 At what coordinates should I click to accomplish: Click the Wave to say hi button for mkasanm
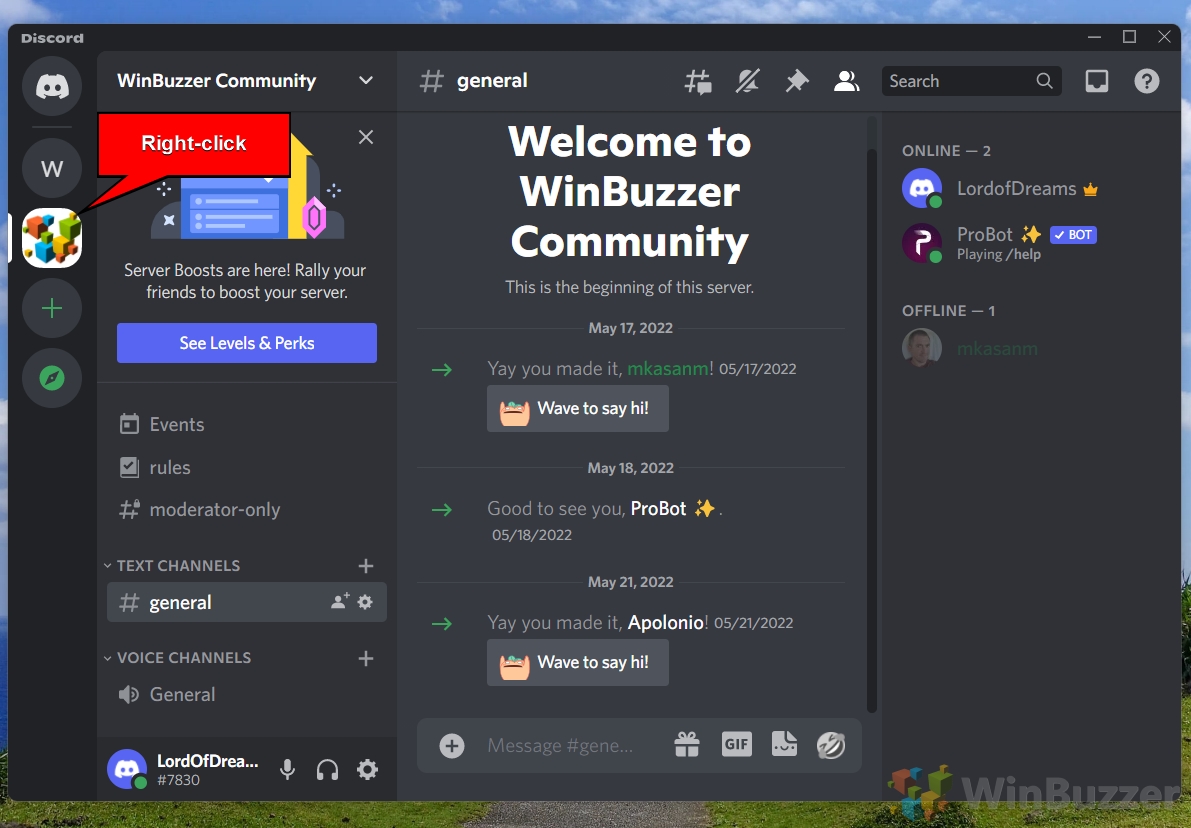click(577, 408)
